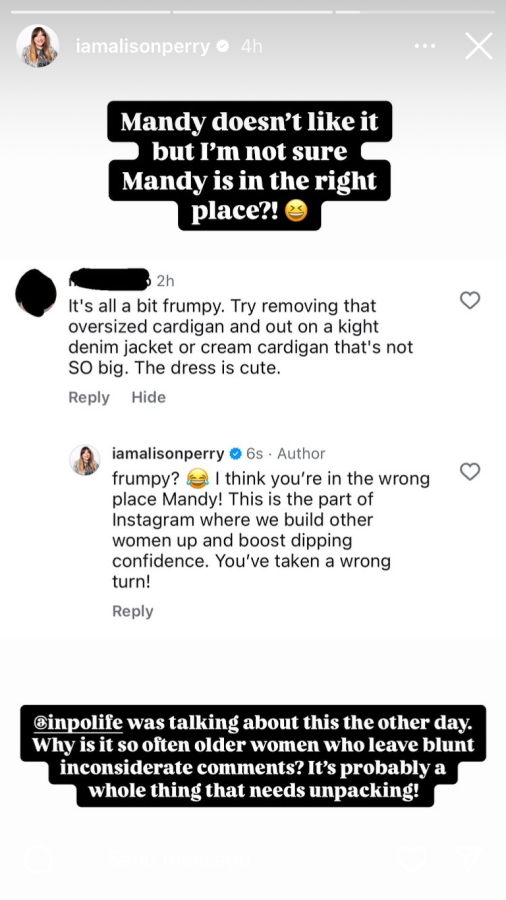Image resolution: width=506 pixels, height=900 pixels.
Task: Close the story with the X icon
Action: tap(479, 46)
